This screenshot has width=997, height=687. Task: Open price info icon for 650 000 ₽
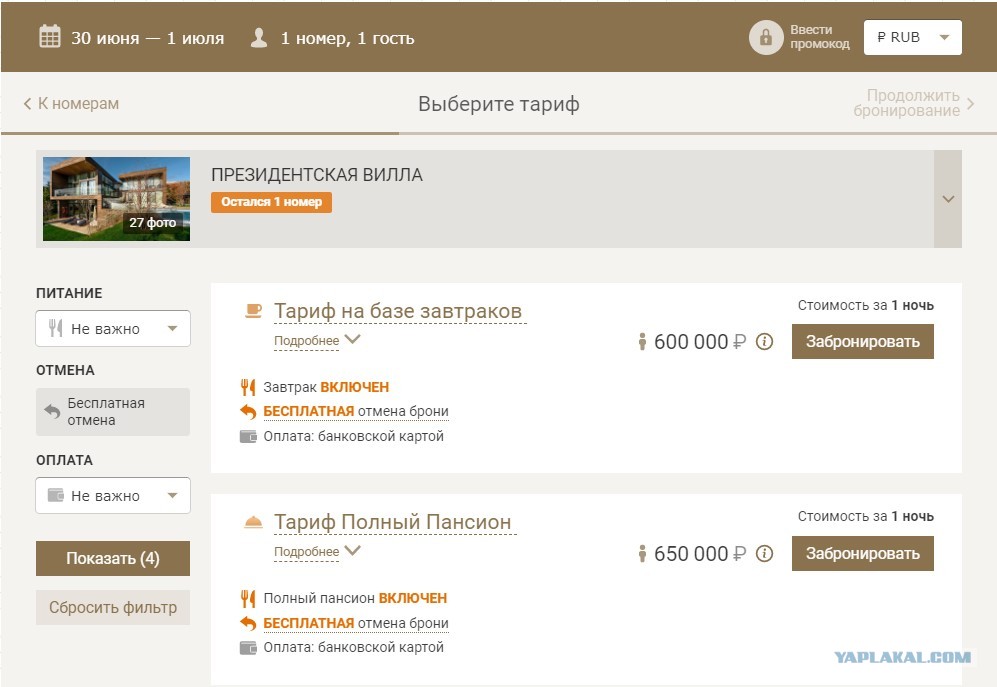pyautogui.click(x=764, y=554)
